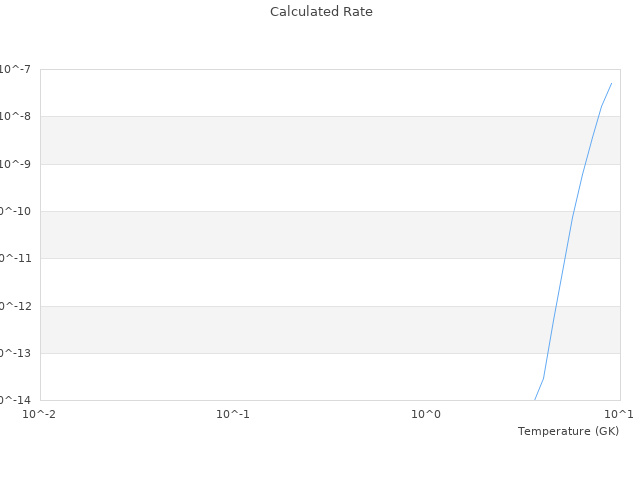This screenshot has width=640, height=480.
Task: Select the 10^-10 y-axis tick label
Action: [13, 211]
